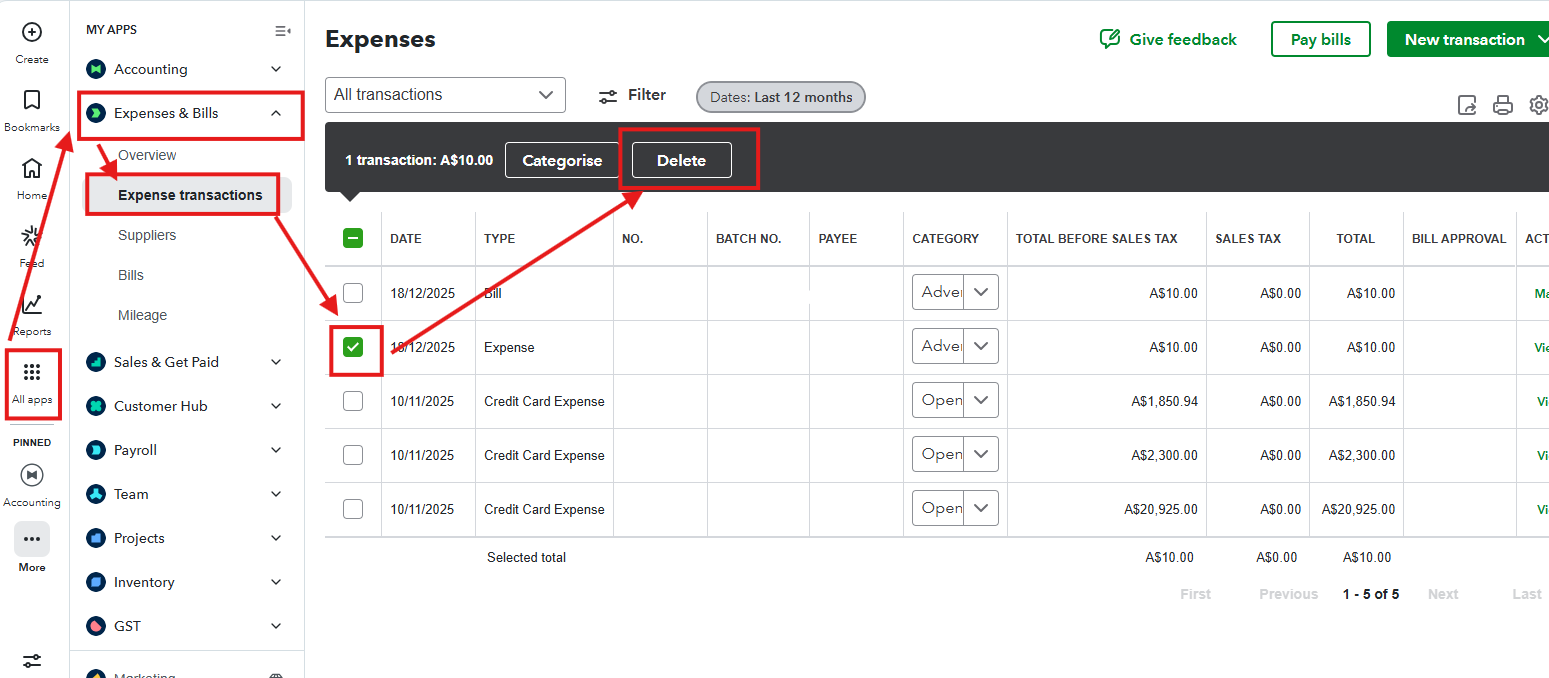Image resolution: width=1549 pixels, height=678 pixels.
Task: Open the All apps grid icon
Action: coord(32,372)
